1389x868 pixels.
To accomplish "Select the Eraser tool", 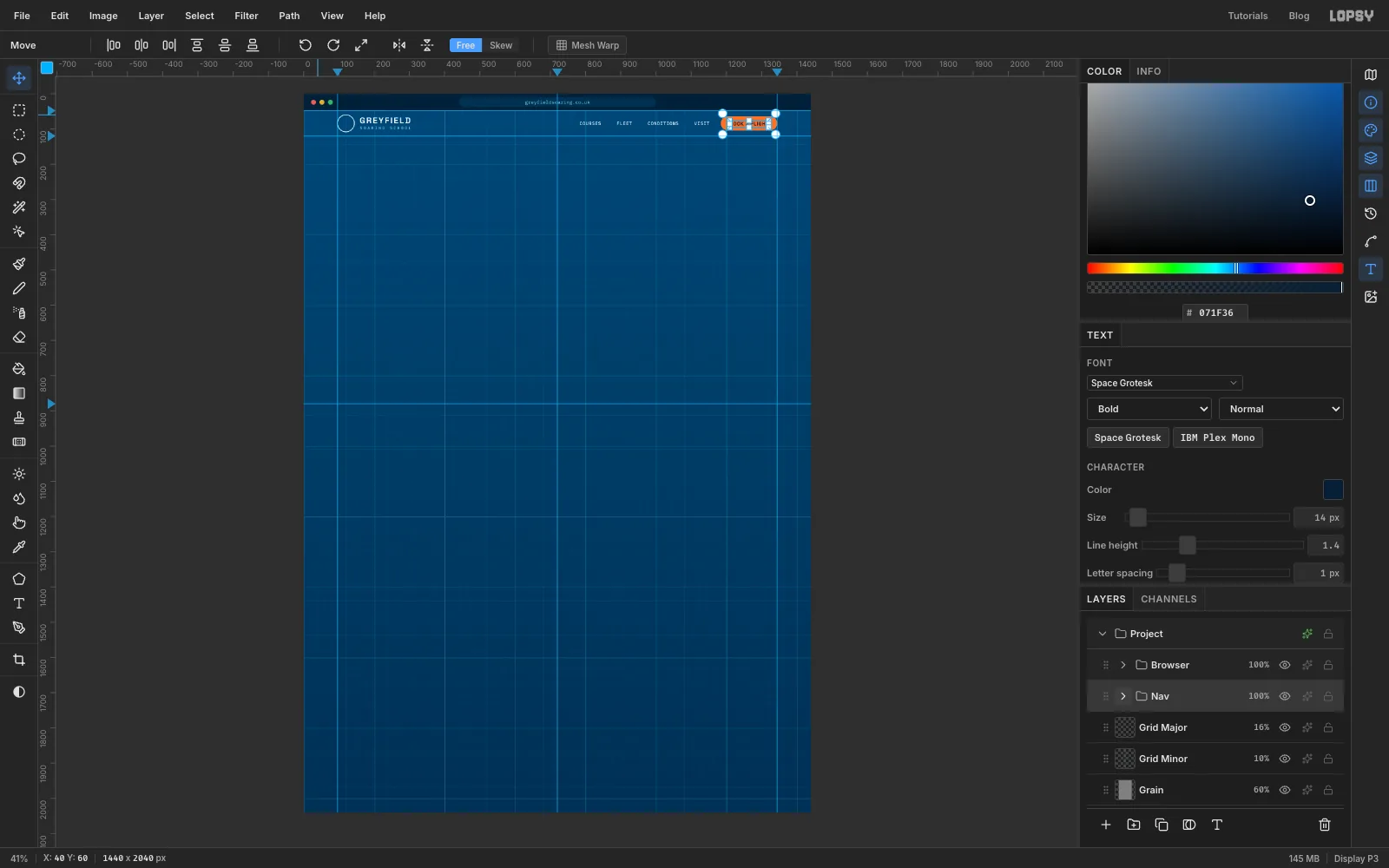I will 19,337.
